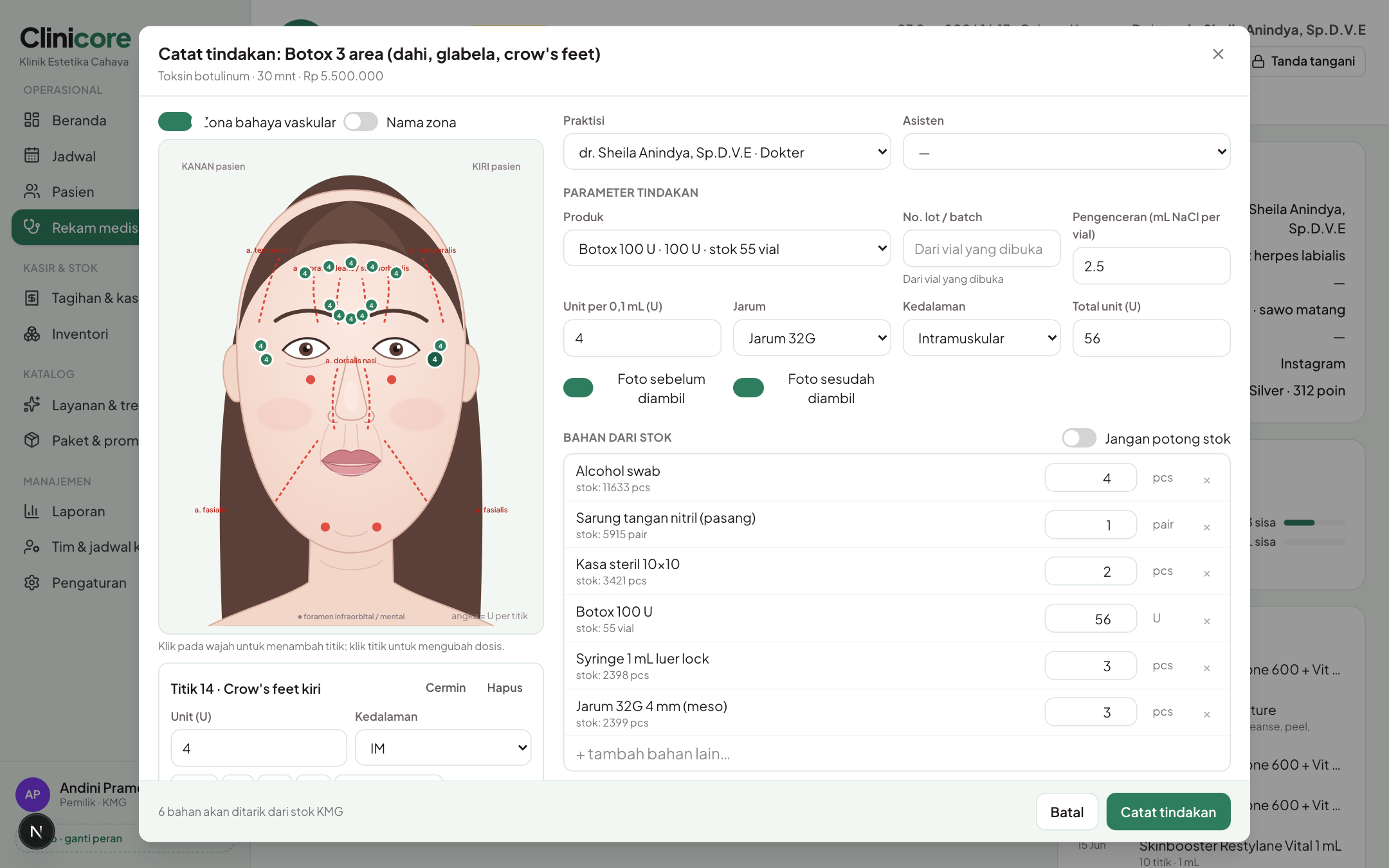The height and width of the screenshot is (868, 1389).
Task: Delete Jarum 32G 4 mm (meso) row
Action: point(1207,714)
